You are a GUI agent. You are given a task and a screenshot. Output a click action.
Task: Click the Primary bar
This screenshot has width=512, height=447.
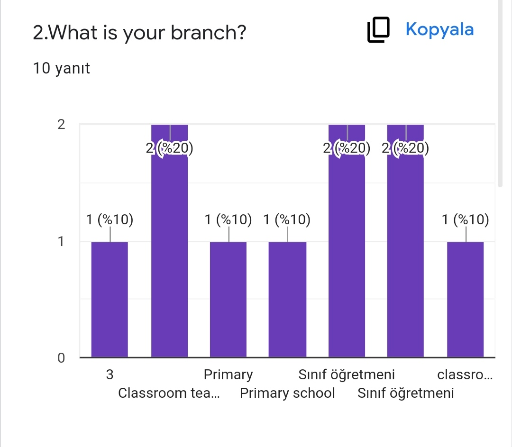pos(228,300)
